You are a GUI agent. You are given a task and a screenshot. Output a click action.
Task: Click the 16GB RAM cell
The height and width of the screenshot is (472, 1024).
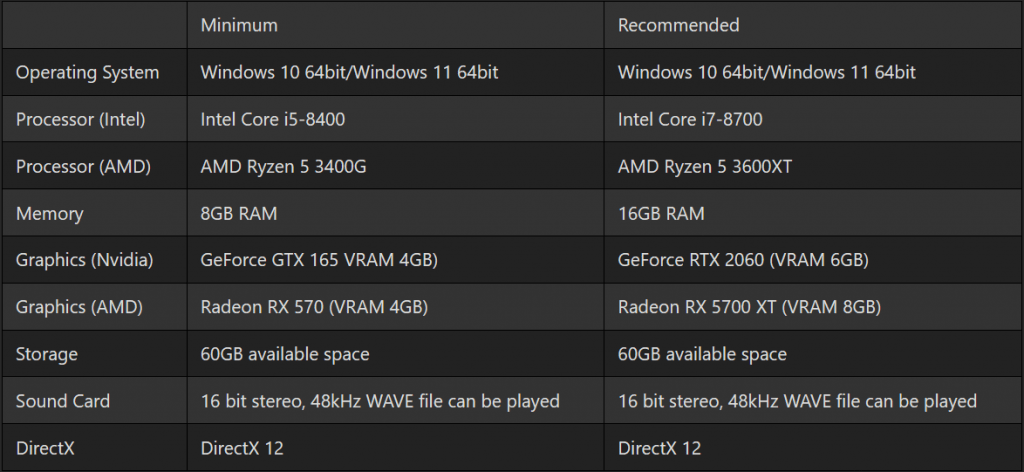click(661, 213)
